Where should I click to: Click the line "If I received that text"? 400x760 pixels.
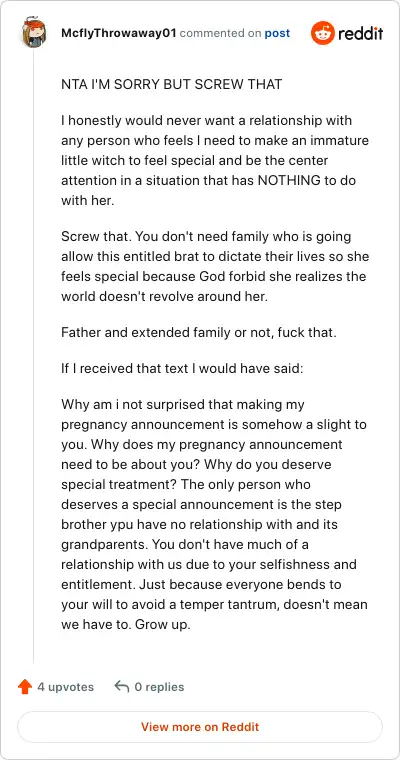point(182,369)
